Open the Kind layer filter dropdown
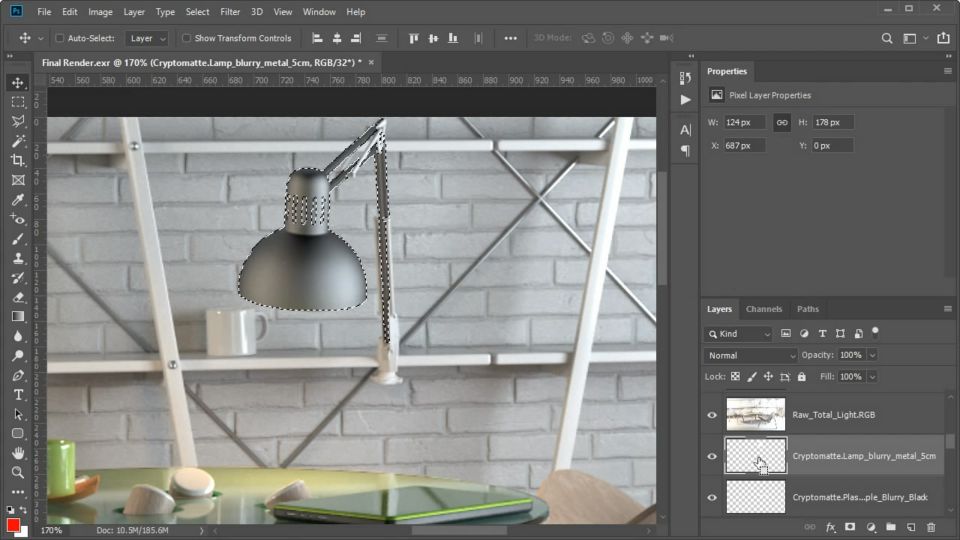Viewport: 960px width, 540px height. pyautogui.click(x=739, y=334)
